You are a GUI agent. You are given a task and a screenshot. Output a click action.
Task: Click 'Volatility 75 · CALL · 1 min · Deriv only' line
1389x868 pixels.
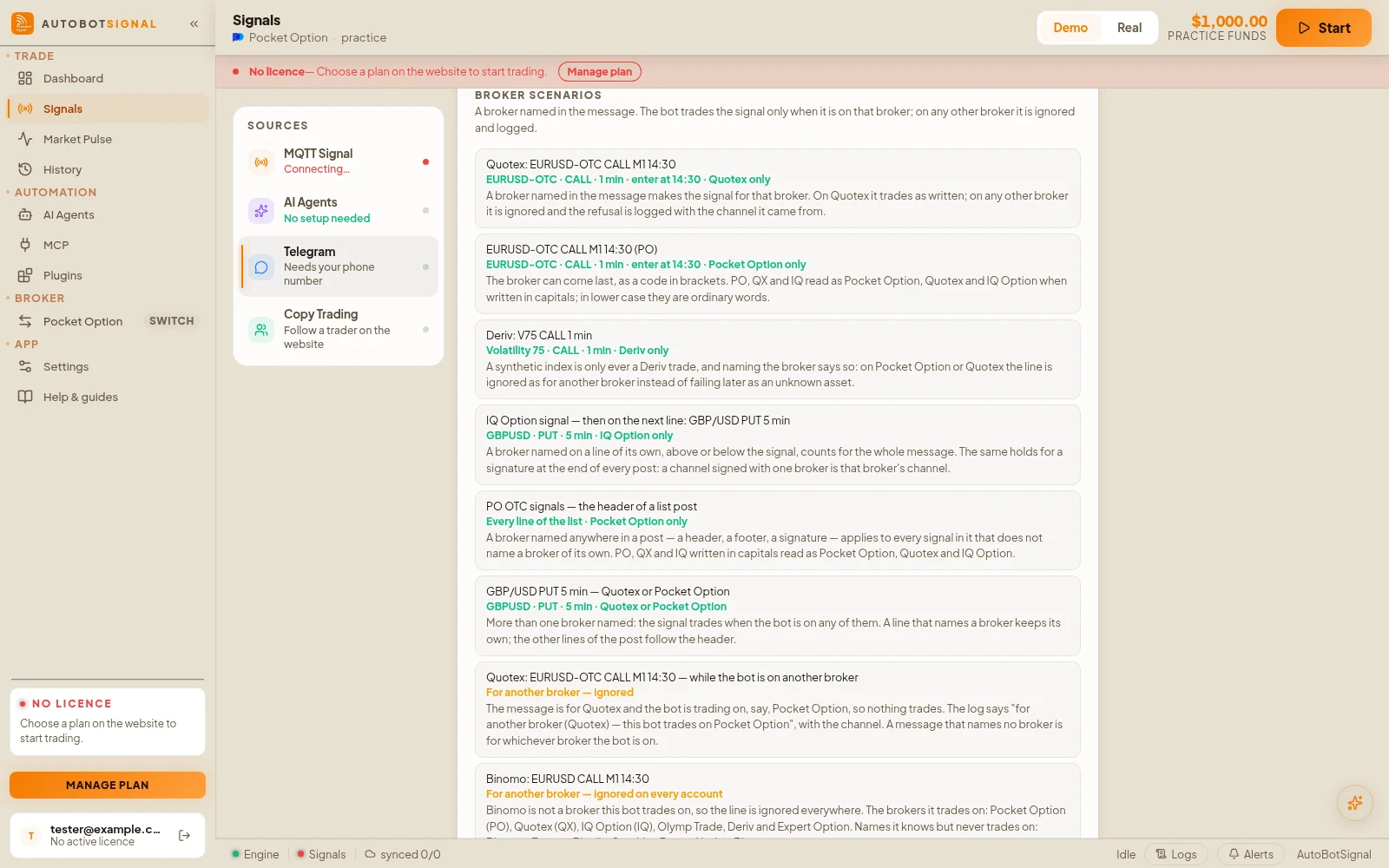(x=577, y=351)
